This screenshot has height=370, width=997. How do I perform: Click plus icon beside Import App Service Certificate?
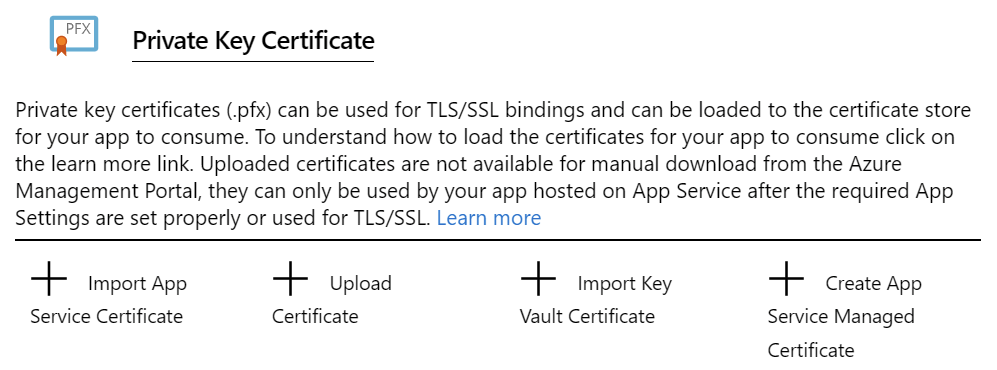(49, 278)
